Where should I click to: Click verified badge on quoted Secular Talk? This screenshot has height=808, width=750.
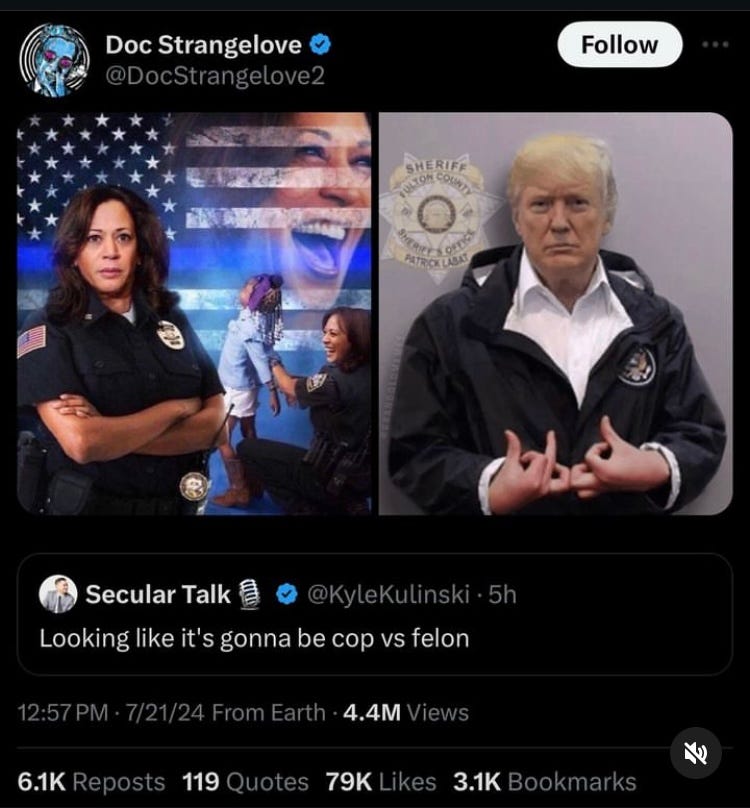point(287,594)
